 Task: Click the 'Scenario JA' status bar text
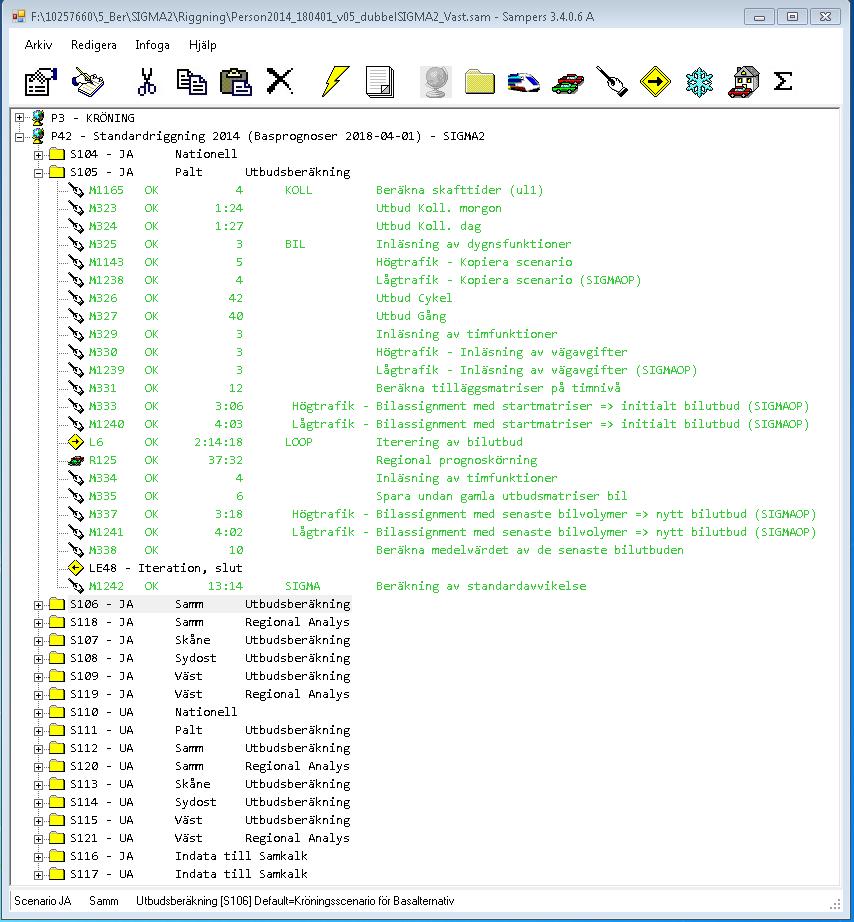42,901
